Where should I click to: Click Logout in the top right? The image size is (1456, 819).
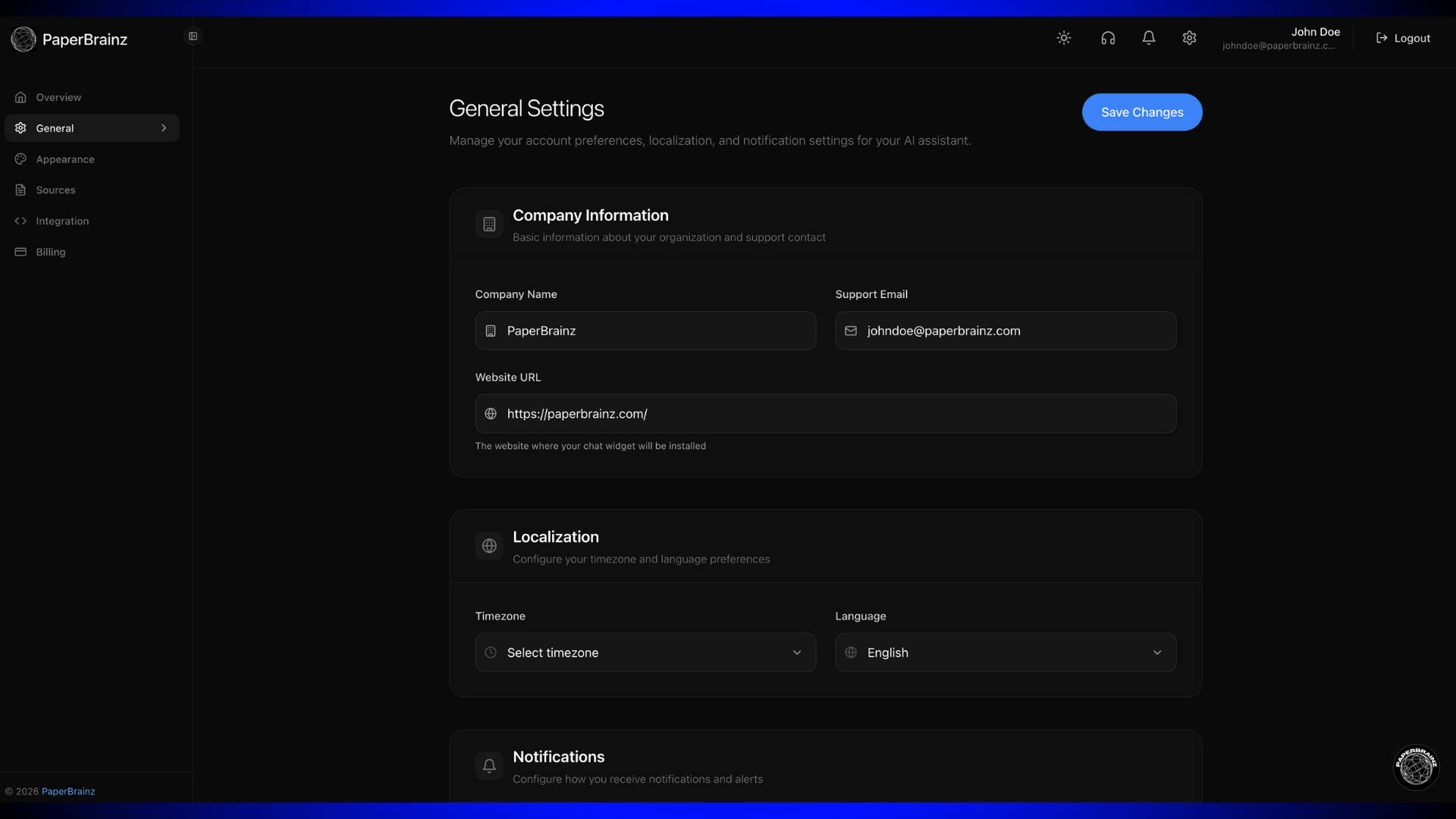[1403, 38]
